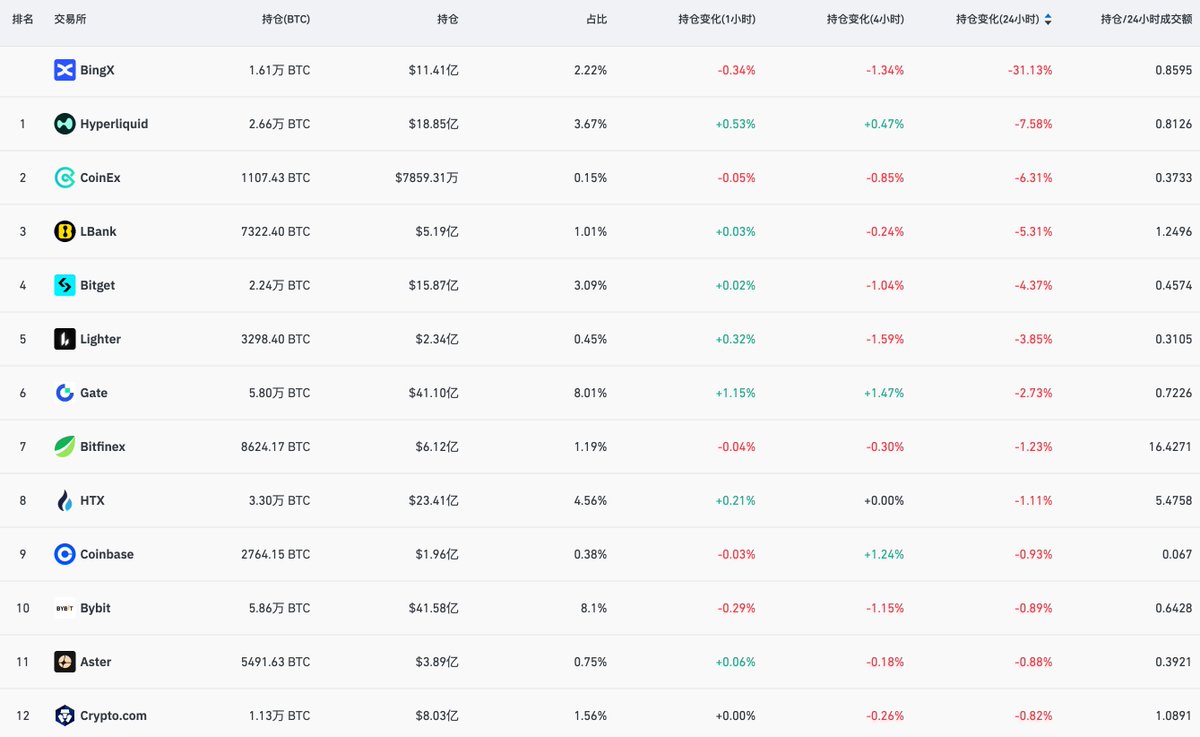The height and width of the screenshot is (737, 1200).
Task: Open the Aster exchange name link
Action: coord(96,662)
